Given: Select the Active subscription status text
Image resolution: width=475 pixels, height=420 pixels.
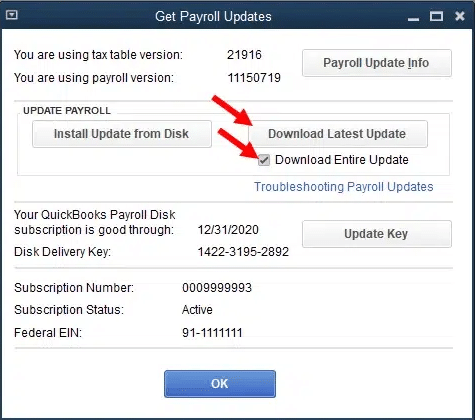Looking at the screenshot, I should point(197,310).
